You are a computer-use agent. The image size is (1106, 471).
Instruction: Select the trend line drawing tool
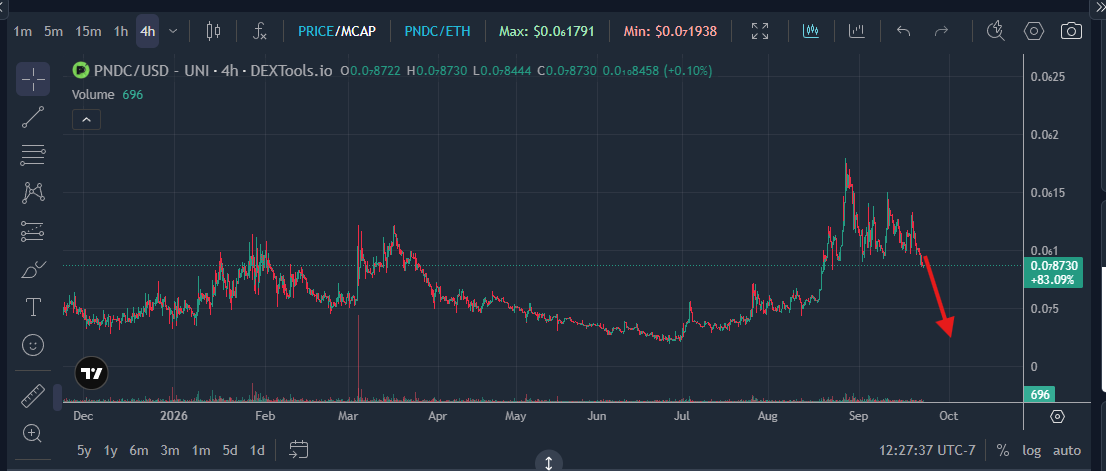33,117
